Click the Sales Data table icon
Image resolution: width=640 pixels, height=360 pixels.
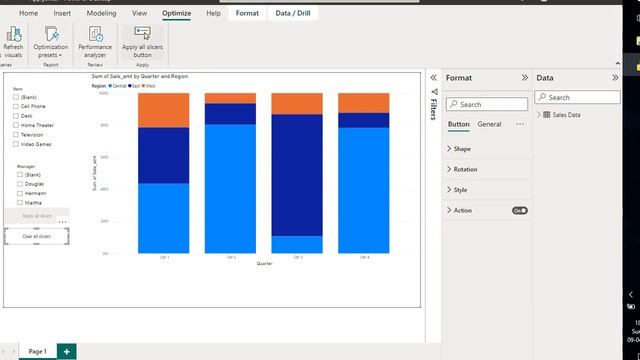coord(547,115)
